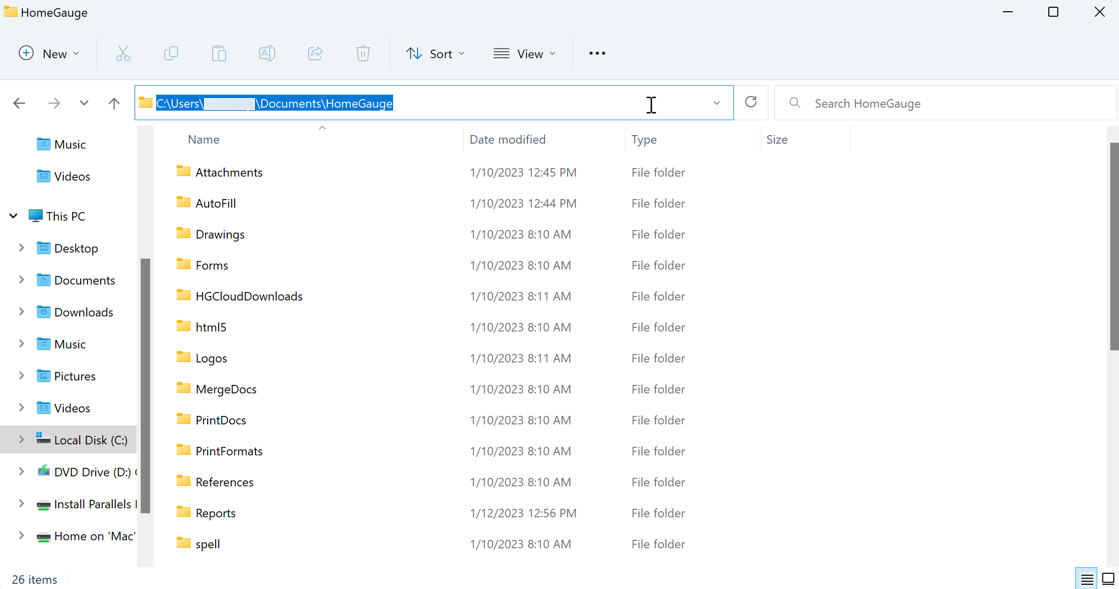
Task: Expand the Local Disk (C:) tree node
Action: click(x=21, y=440)
